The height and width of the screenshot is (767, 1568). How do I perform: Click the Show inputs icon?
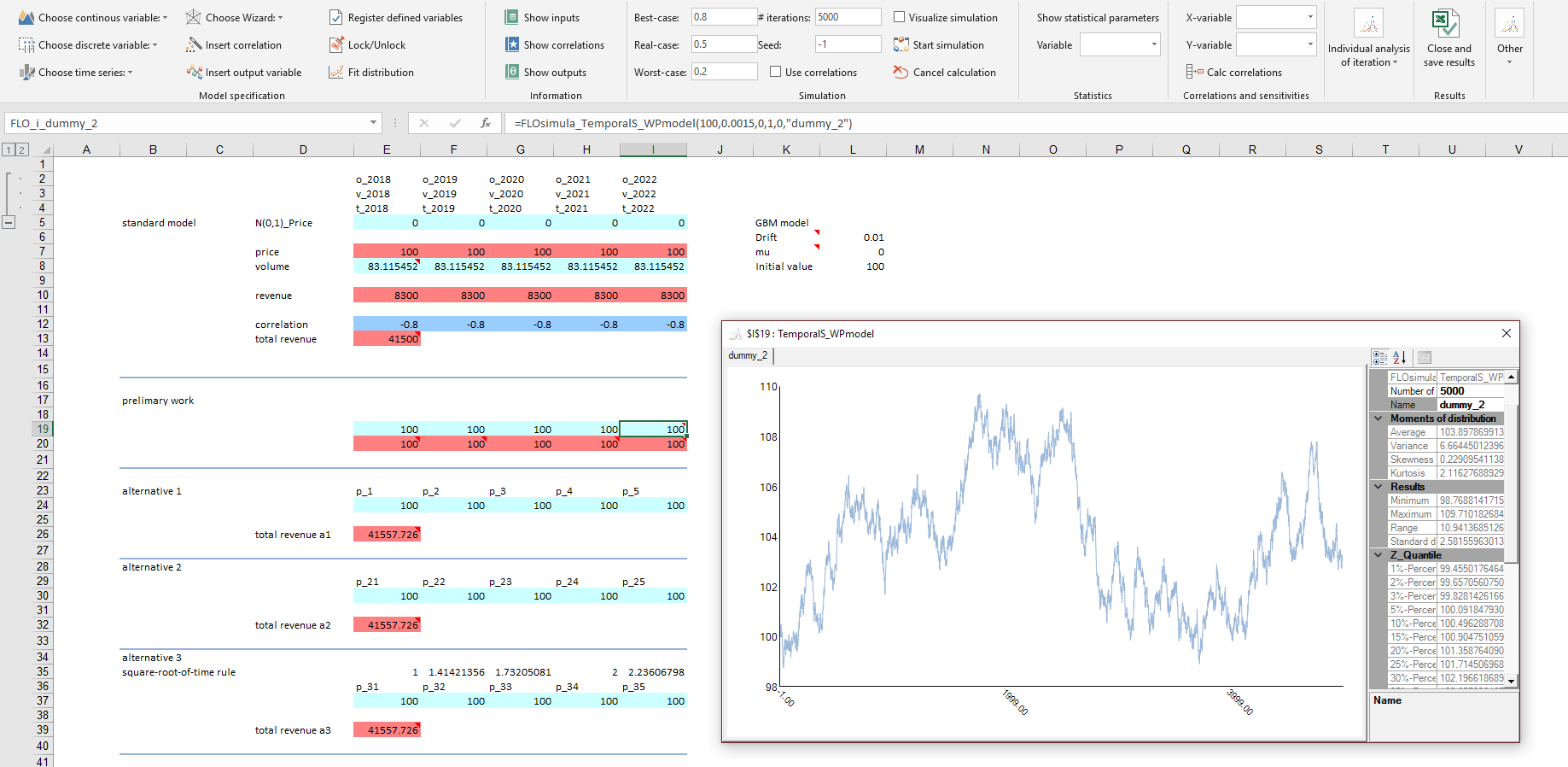pos(512,18)
